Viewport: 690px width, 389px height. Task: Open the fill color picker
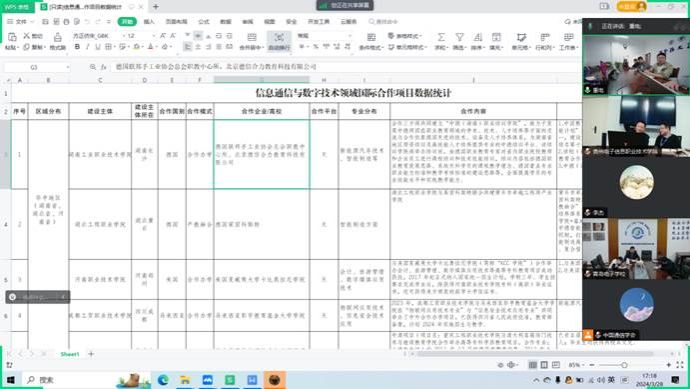coord(137,47)
